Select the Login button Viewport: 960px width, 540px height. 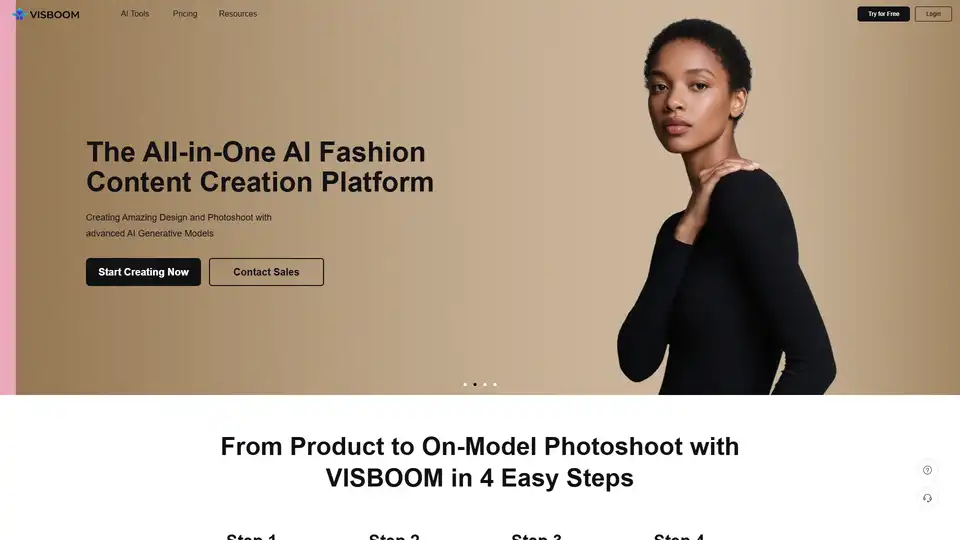point(933,13)
